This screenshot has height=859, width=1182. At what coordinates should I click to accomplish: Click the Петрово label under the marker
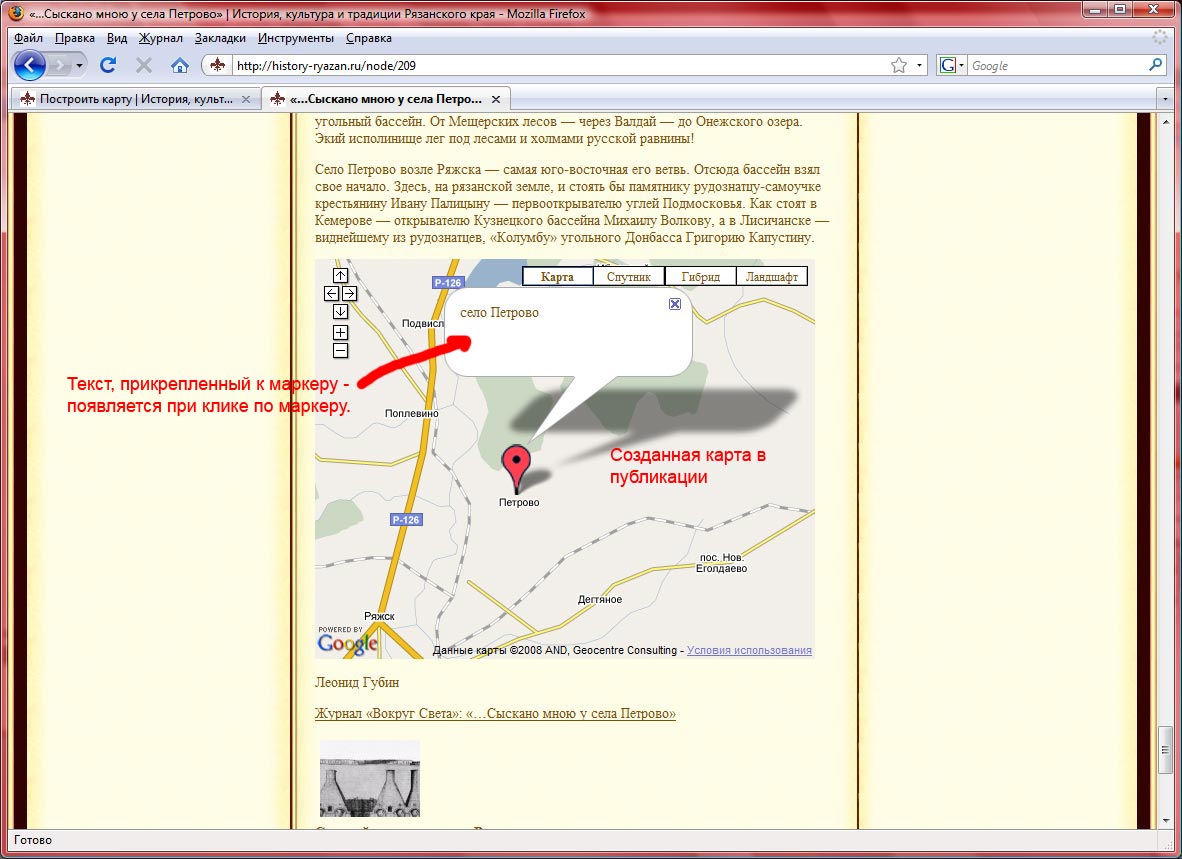[x=519, y=503]
